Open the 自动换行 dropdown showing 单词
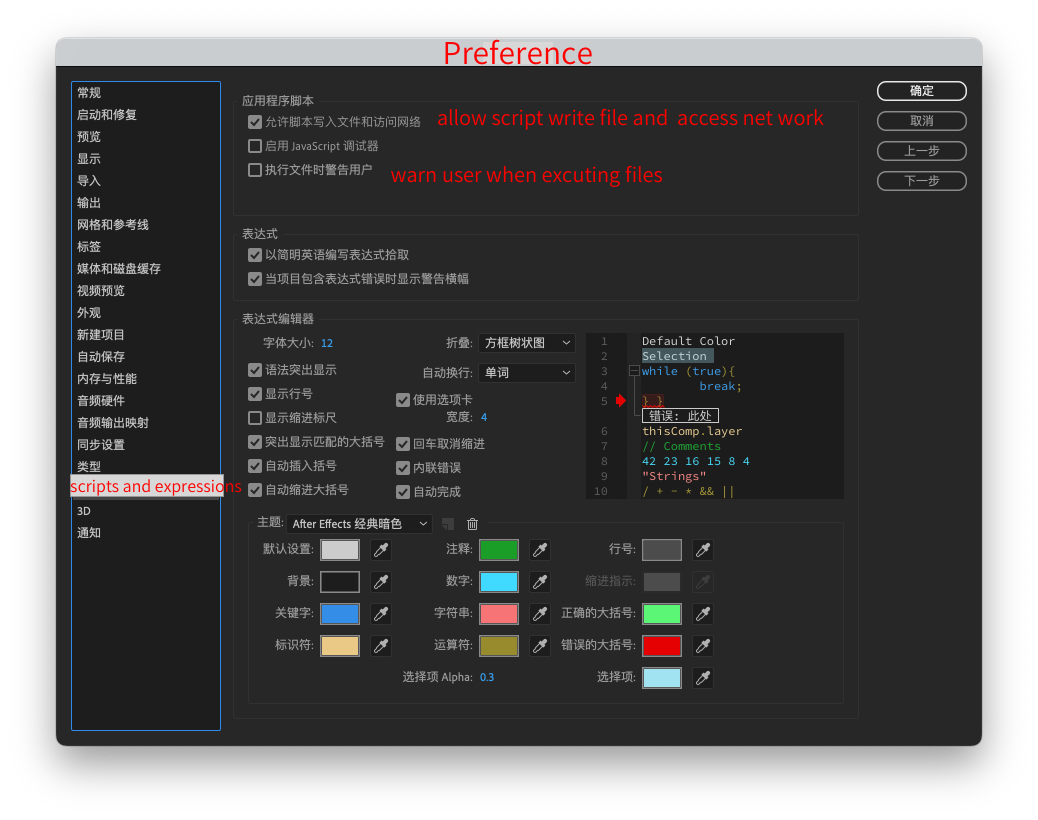The width and height of the screenshot is (1038, 820). (x=526, y=371)
